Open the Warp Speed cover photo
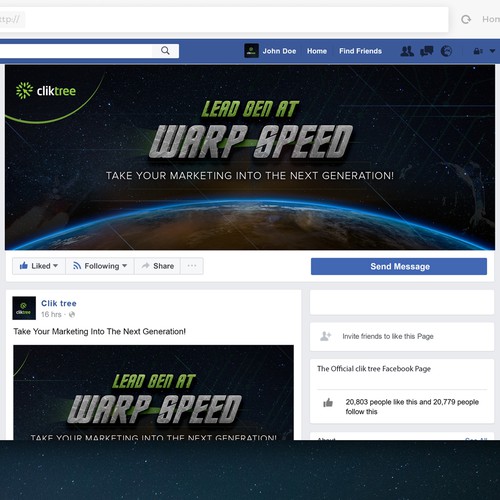 [250, 157]
